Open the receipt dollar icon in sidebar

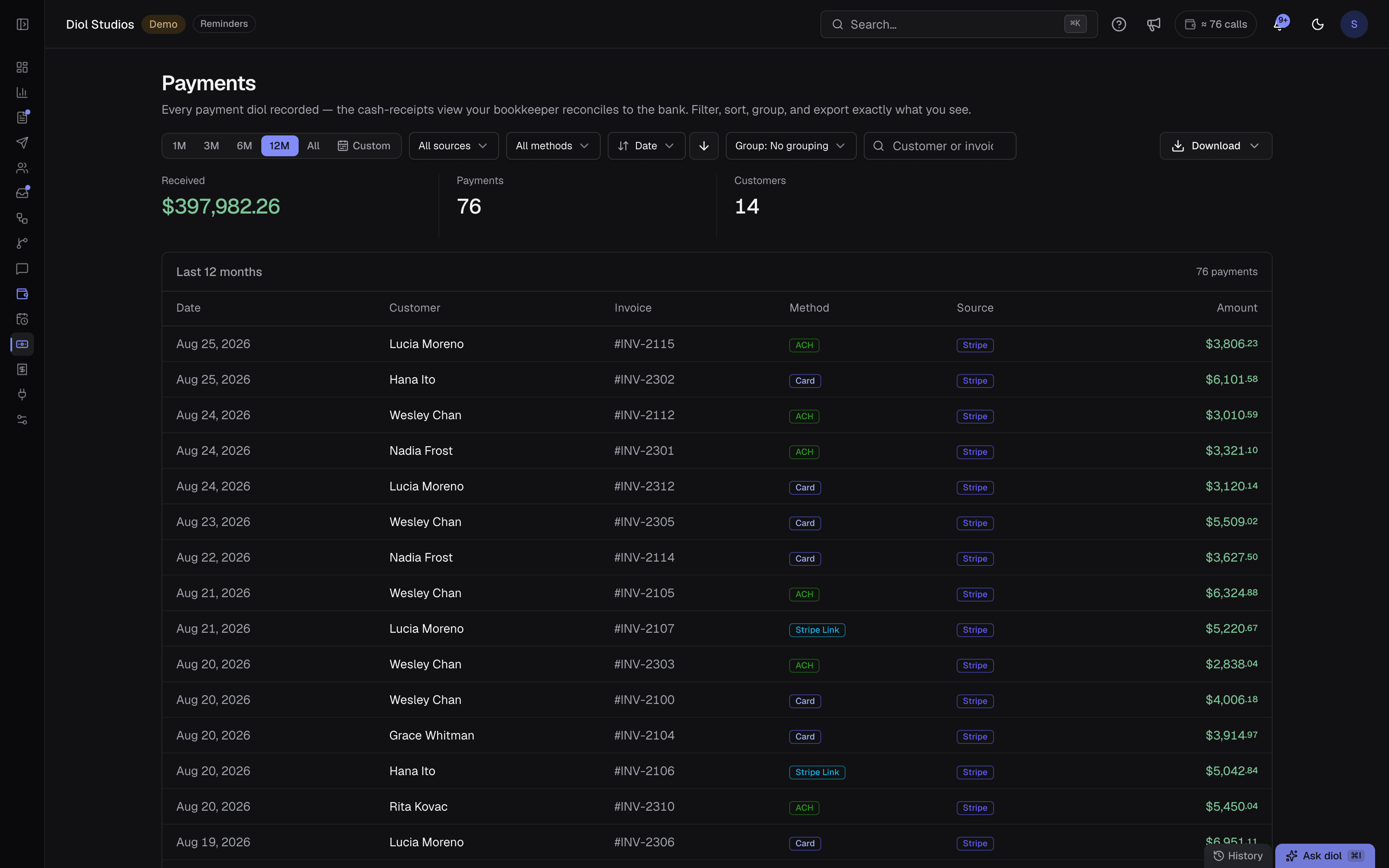click(x=23, y=369)
